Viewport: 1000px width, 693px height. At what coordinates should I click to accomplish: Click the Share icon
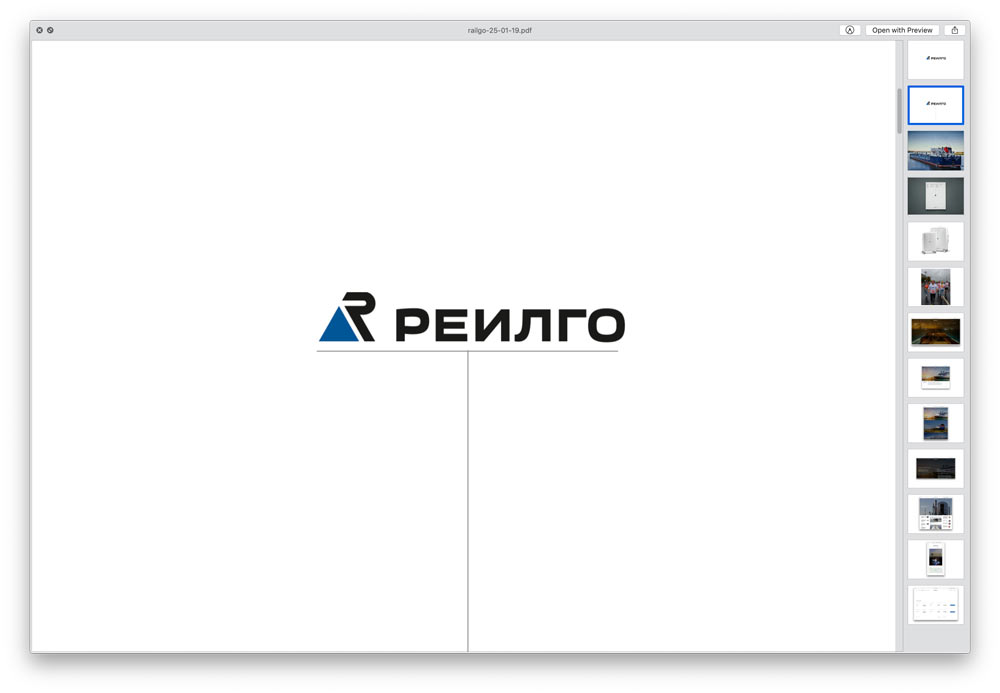click(955, 29)
